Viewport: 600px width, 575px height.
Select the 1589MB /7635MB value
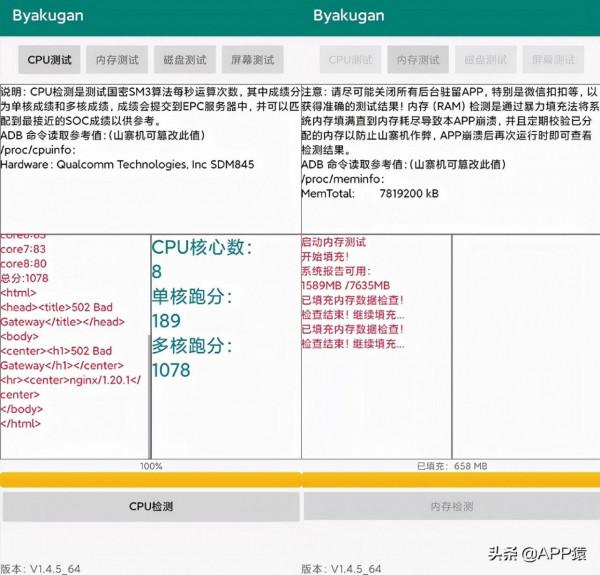click(346, 285)
